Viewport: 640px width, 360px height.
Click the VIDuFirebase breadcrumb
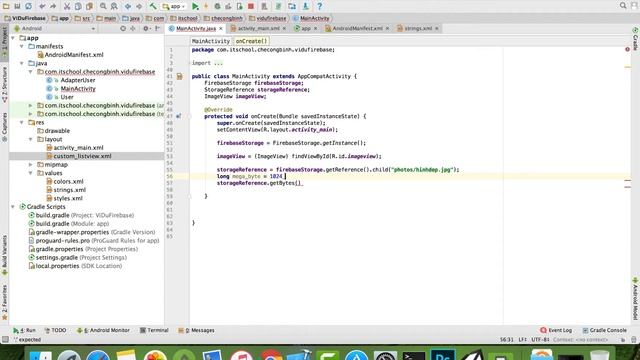pyautogui.click(x=29, y=18)
